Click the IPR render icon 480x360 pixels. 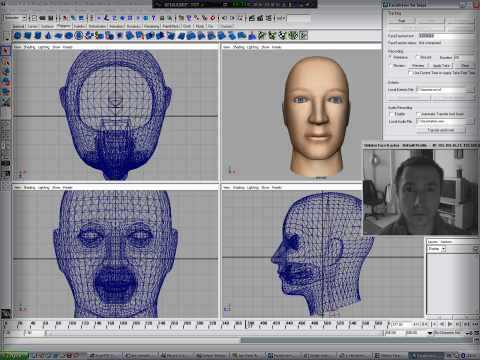260,18
